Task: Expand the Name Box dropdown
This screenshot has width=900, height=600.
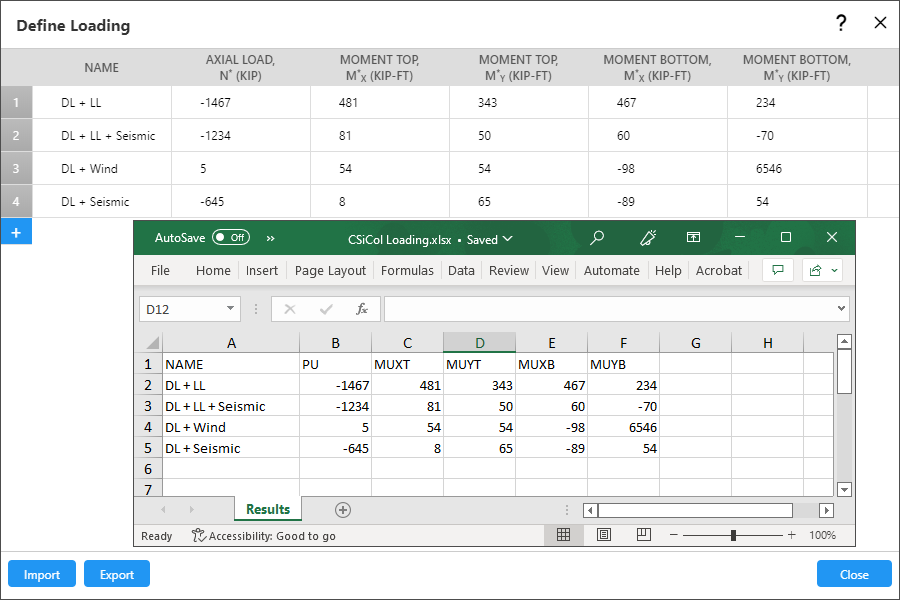Action: (231, 309)
